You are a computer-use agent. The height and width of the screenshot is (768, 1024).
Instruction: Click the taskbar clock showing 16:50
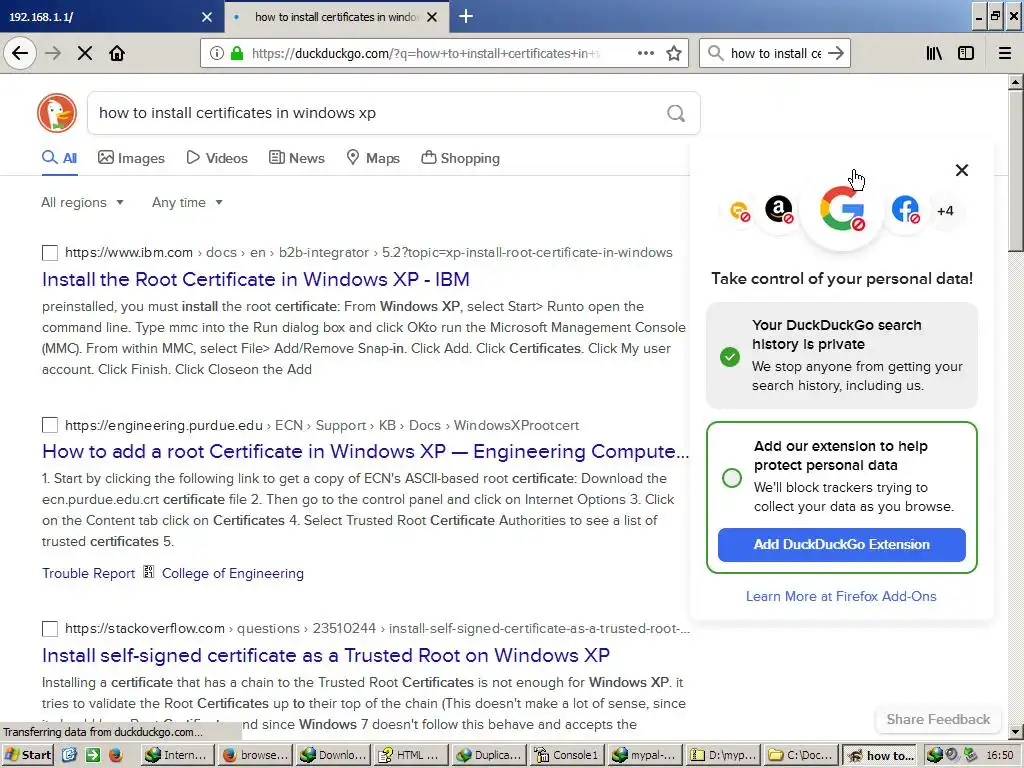999,755
